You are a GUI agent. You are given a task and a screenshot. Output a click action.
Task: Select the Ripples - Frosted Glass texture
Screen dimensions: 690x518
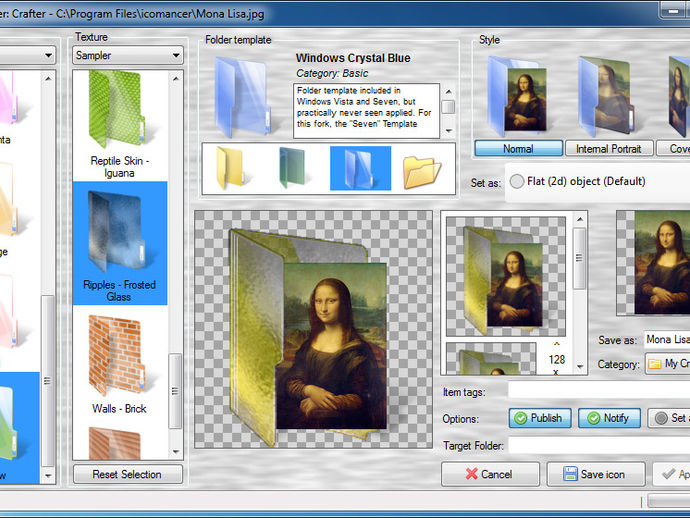pos(120,243)
